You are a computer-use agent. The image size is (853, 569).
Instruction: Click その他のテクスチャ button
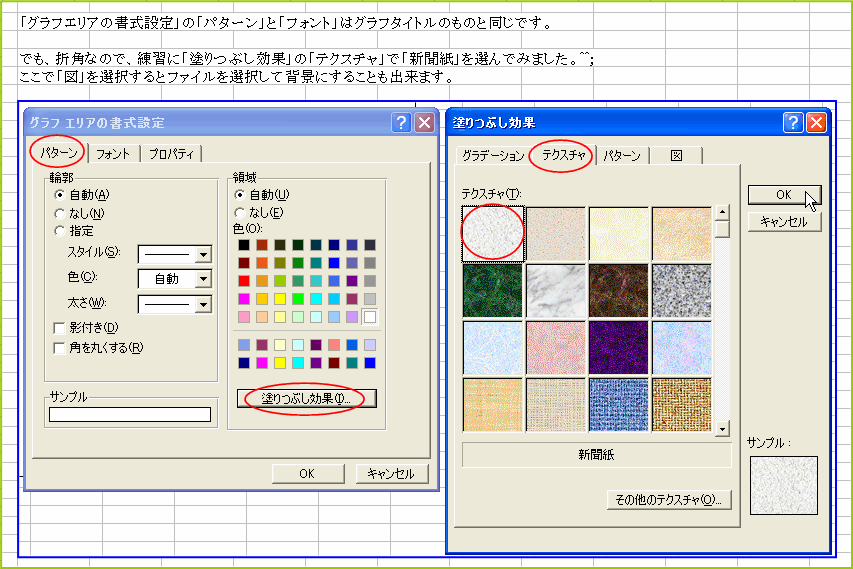[x=670, y=499]
